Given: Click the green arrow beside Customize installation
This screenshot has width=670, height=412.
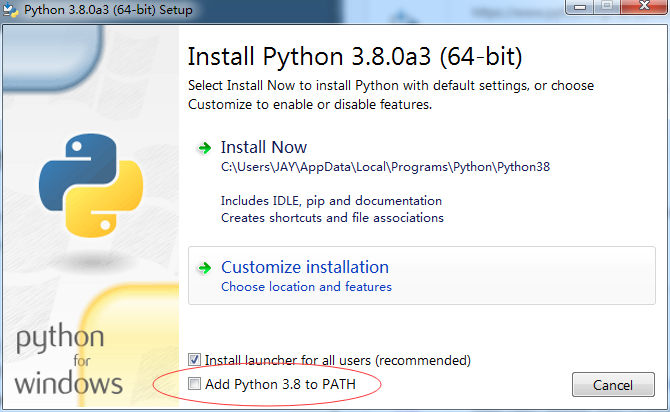Looking at the screenshot, I should point(205,268).
